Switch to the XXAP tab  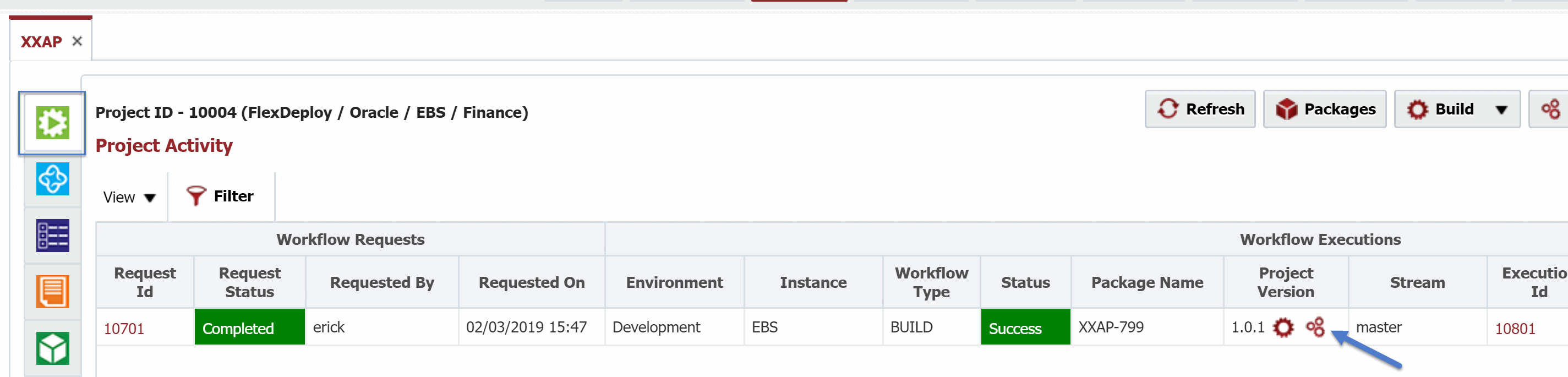(41, 42)
